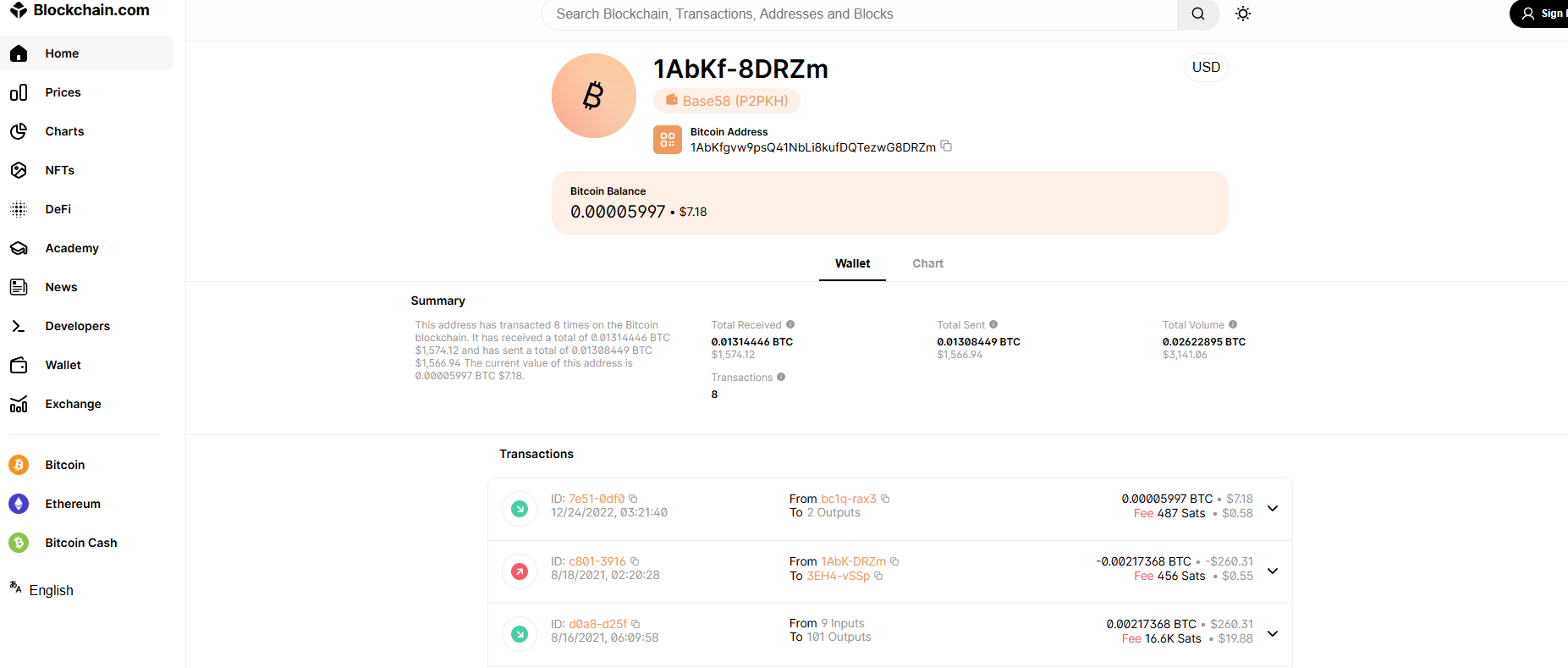The height and width of the screenshot is (668, 1568).
Task: Expand the c801-3916 transaction row
Action: [1273, 571]
